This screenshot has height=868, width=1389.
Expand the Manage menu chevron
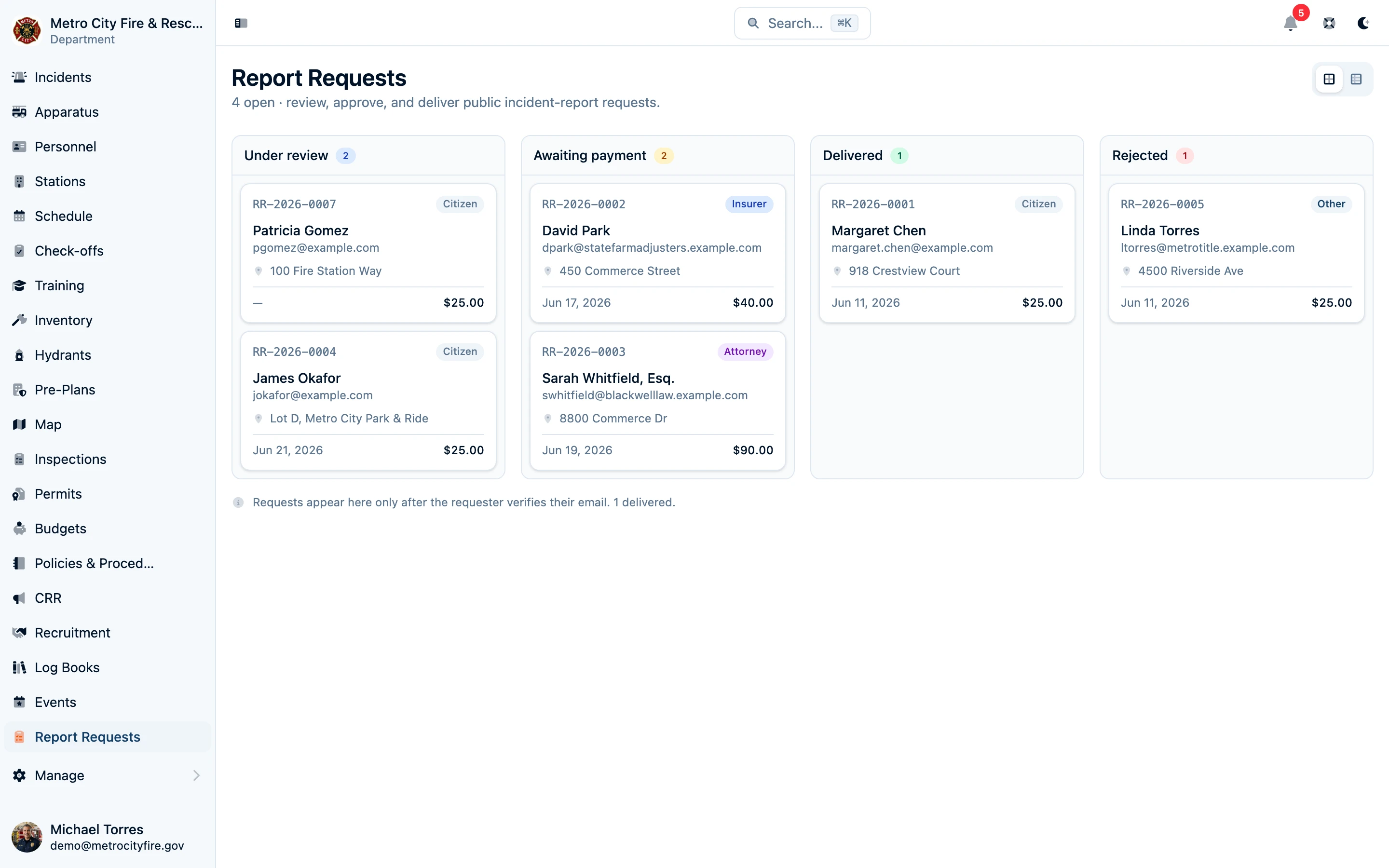(x=196, y=775)
